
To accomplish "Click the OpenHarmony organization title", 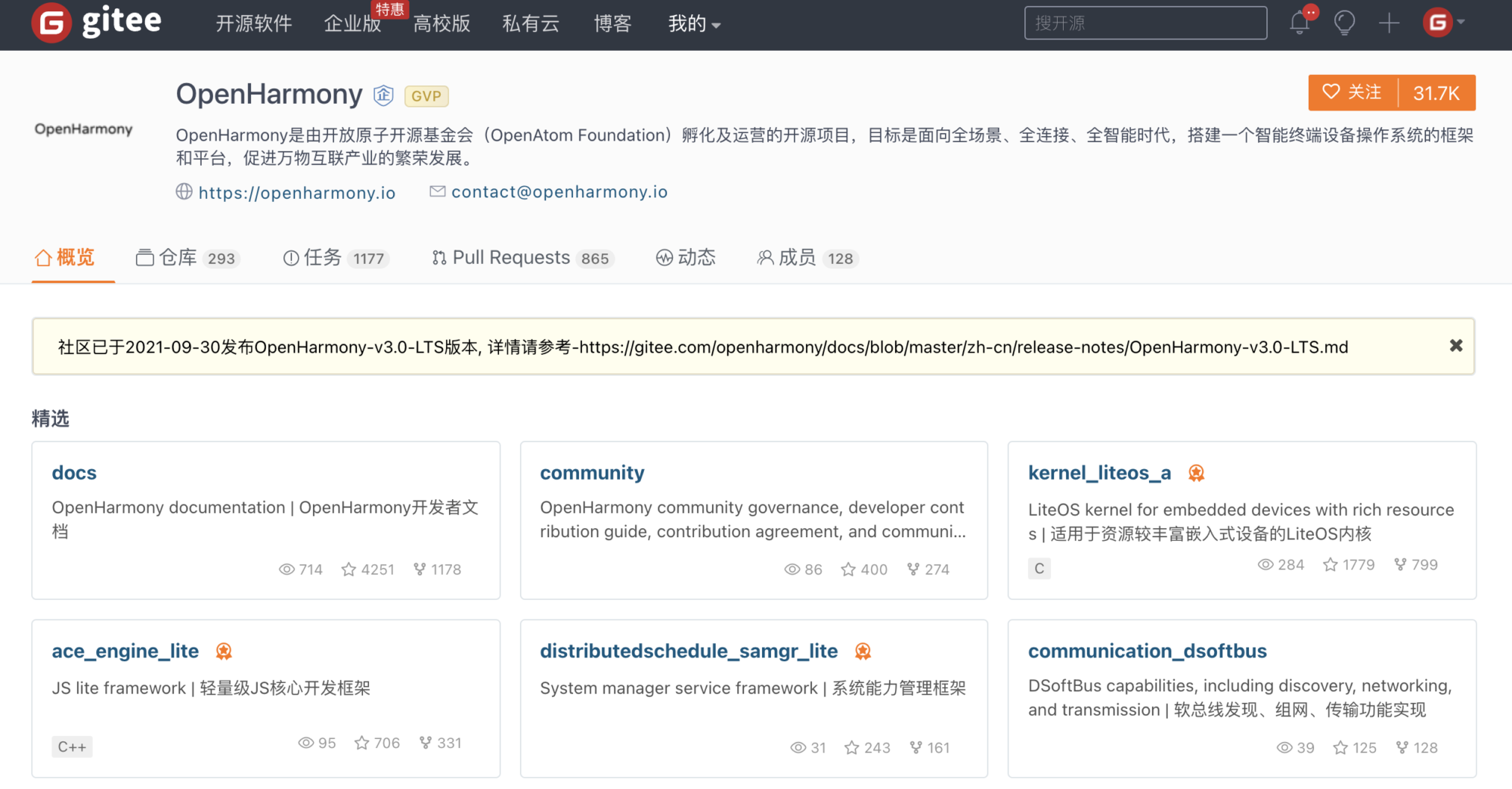I will coord(269,95).
